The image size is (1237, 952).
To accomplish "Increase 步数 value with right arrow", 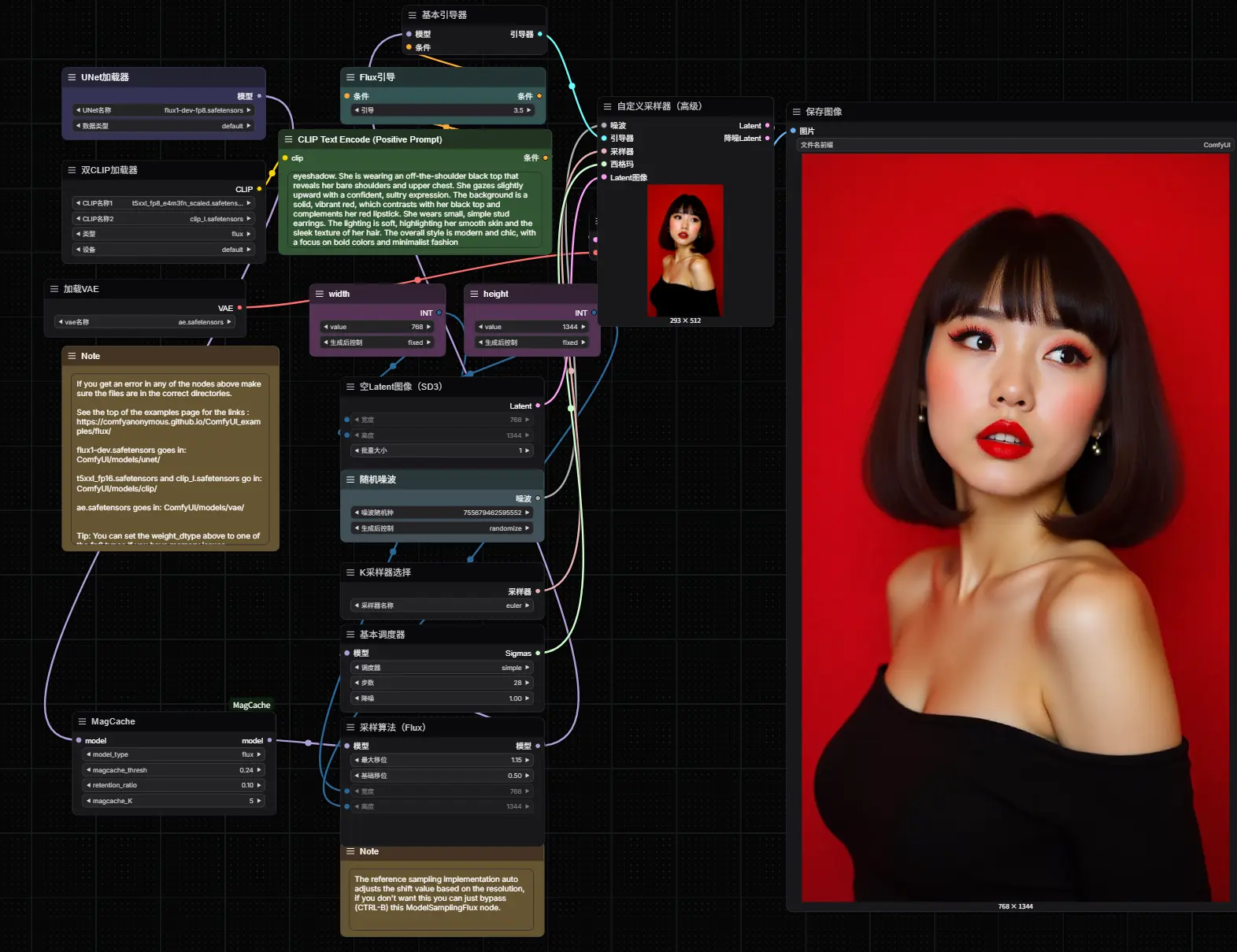I will (528, 683).
